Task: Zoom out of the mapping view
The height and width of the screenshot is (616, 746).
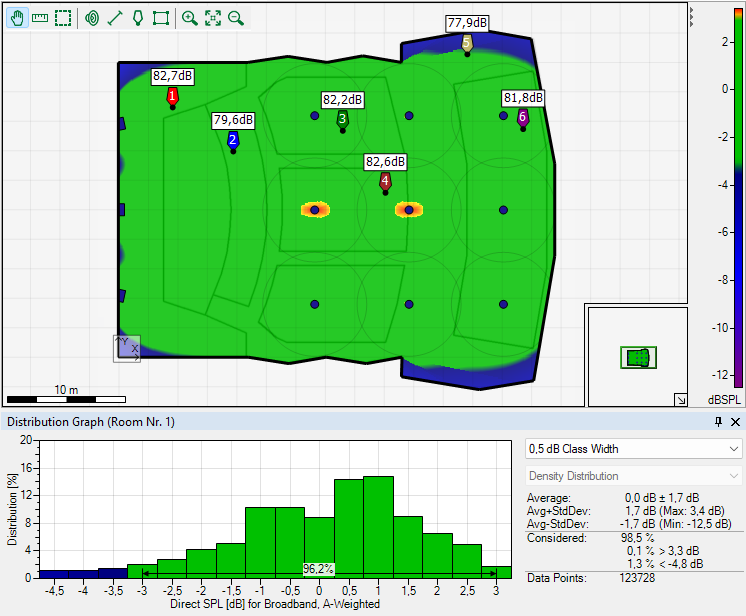Action: (x=236, y=18)
